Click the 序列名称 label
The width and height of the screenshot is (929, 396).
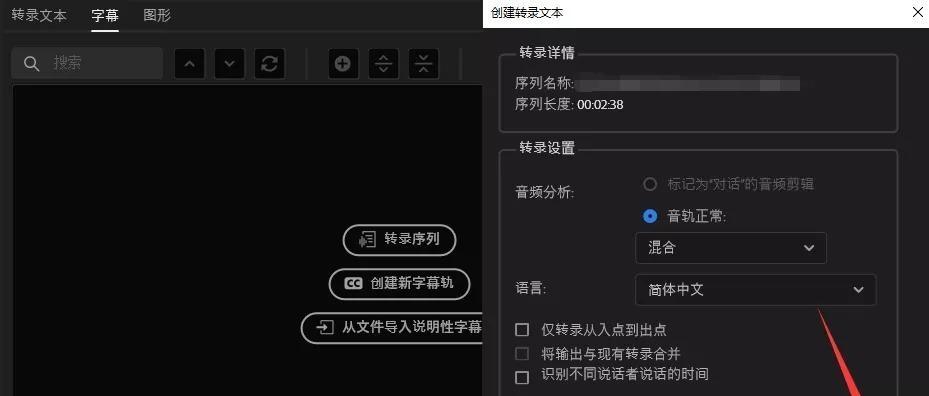544,84
